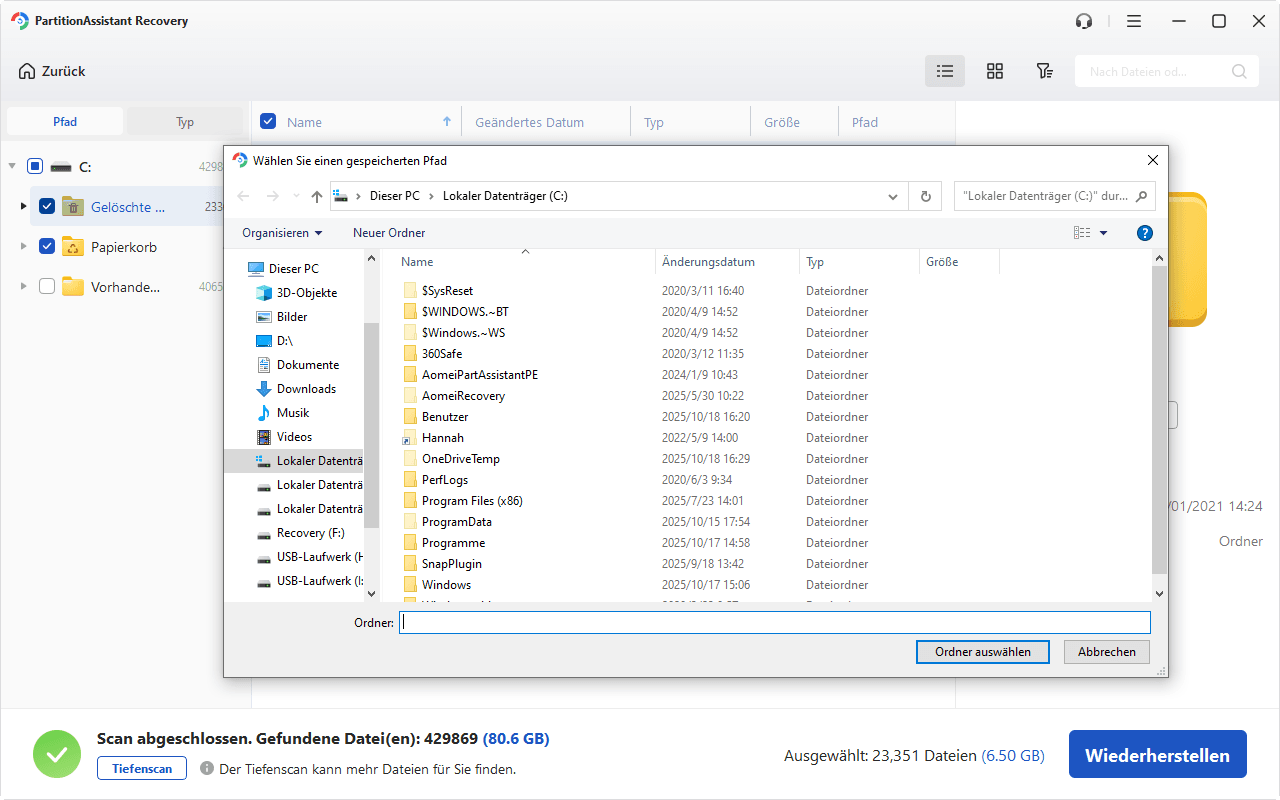The width and height of the screenshot is (1280, 800).
Task: Open the filter options icon
Action: tap(1044, 71)
